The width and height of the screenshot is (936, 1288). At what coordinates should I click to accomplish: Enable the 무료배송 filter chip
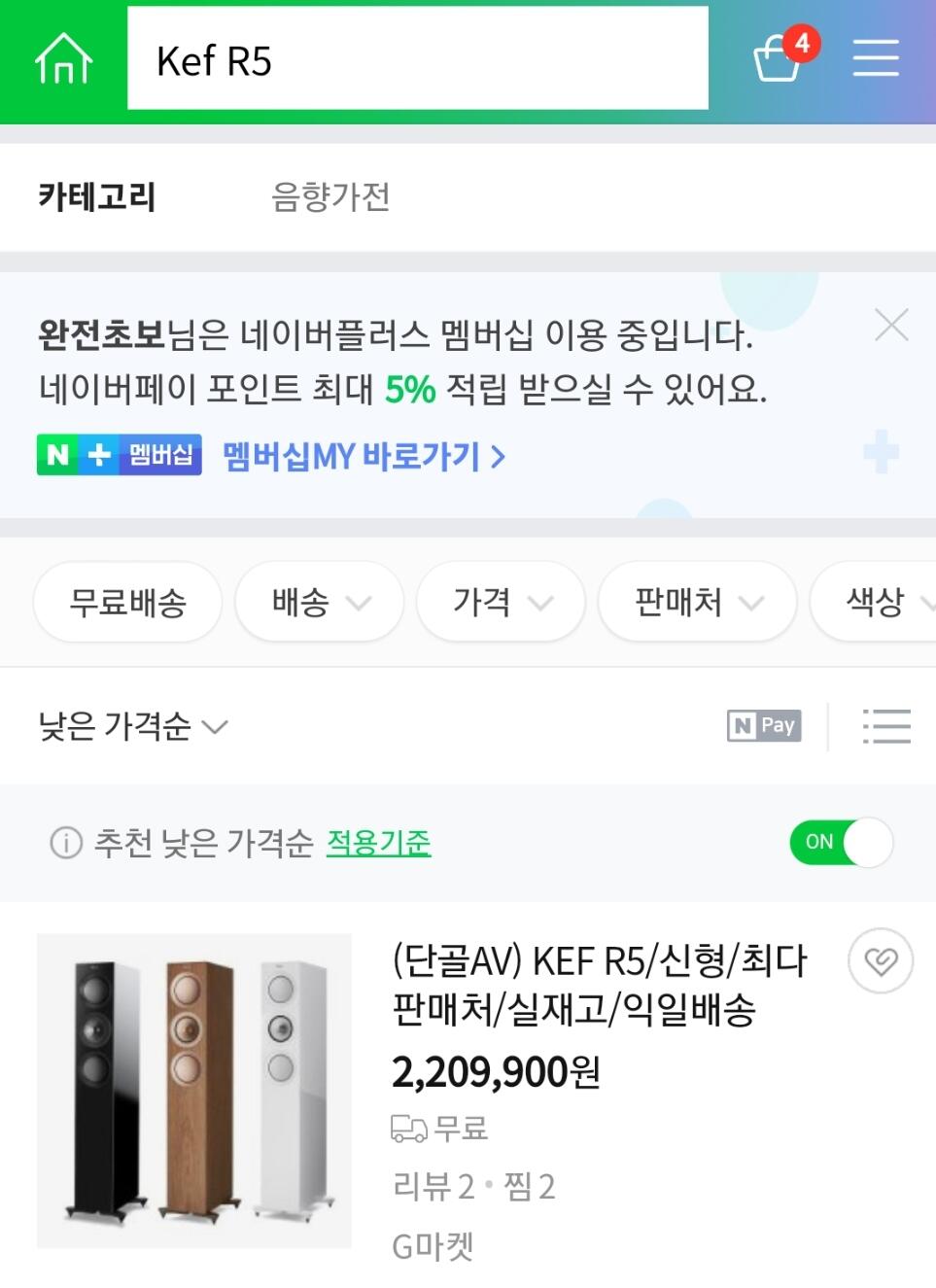[127, 603]
